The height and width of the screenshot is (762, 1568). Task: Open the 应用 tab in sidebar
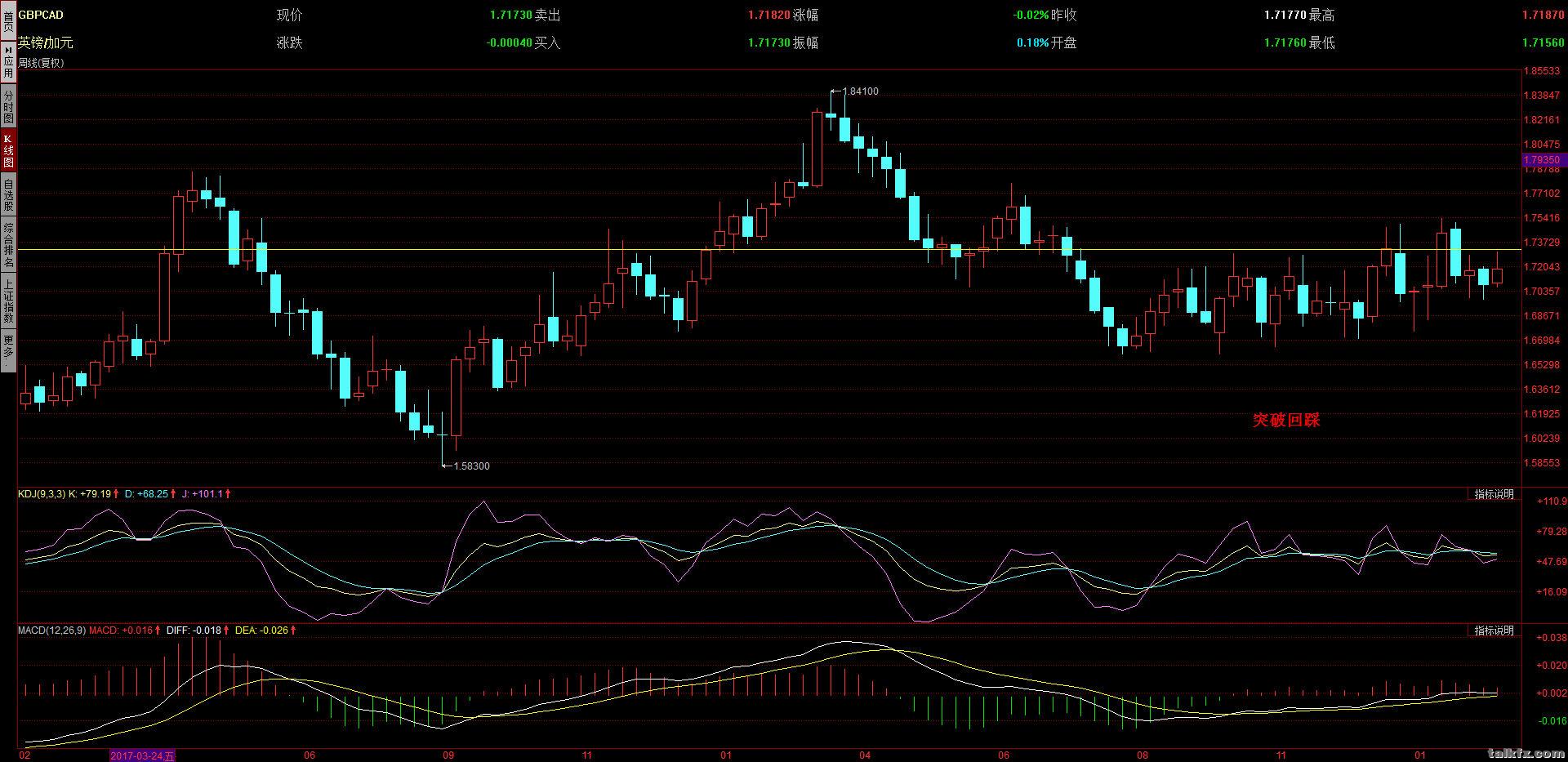[7, 61]
